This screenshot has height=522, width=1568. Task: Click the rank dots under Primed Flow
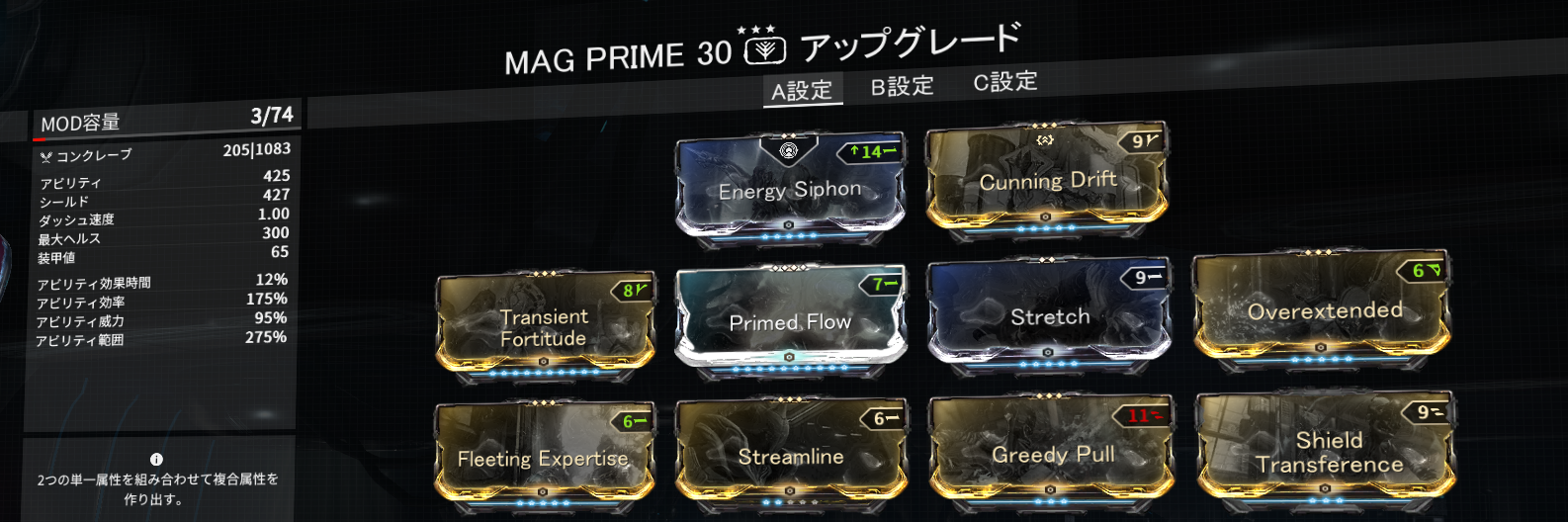point(789,368)
